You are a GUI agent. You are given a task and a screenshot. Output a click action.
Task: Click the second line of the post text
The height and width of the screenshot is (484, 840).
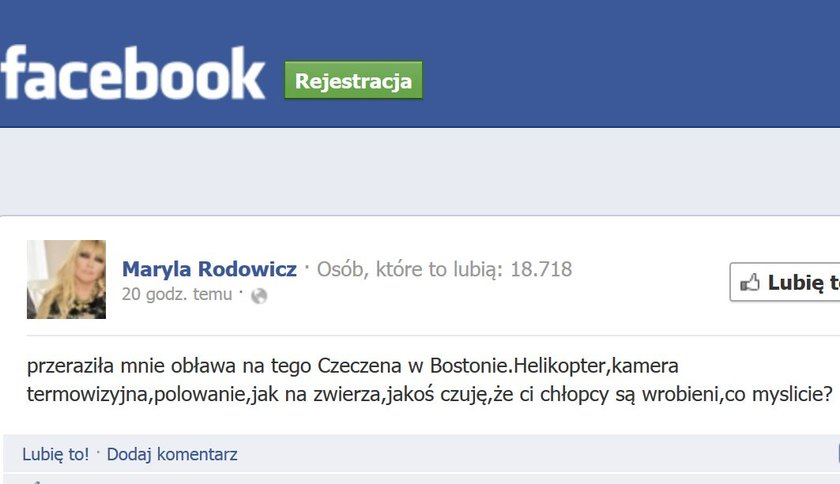[x=430, y=395]
